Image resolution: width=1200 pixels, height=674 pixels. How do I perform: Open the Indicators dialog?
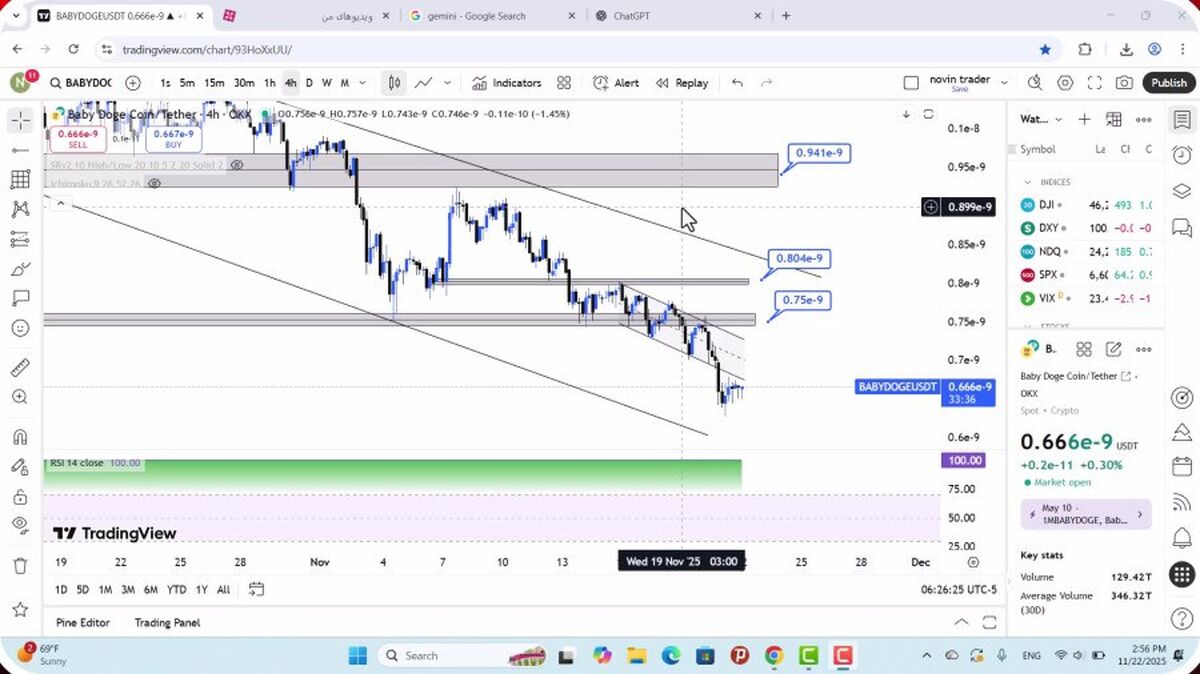[x=507, y=83]
